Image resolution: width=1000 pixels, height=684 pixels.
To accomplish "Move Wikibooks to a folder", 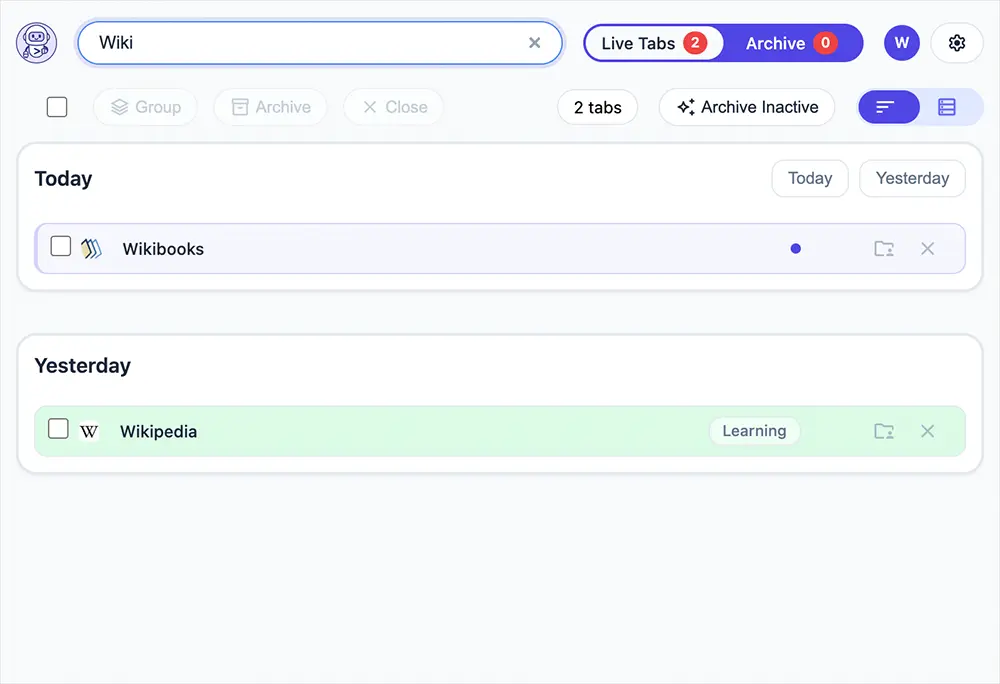I will tap(883, 249).
